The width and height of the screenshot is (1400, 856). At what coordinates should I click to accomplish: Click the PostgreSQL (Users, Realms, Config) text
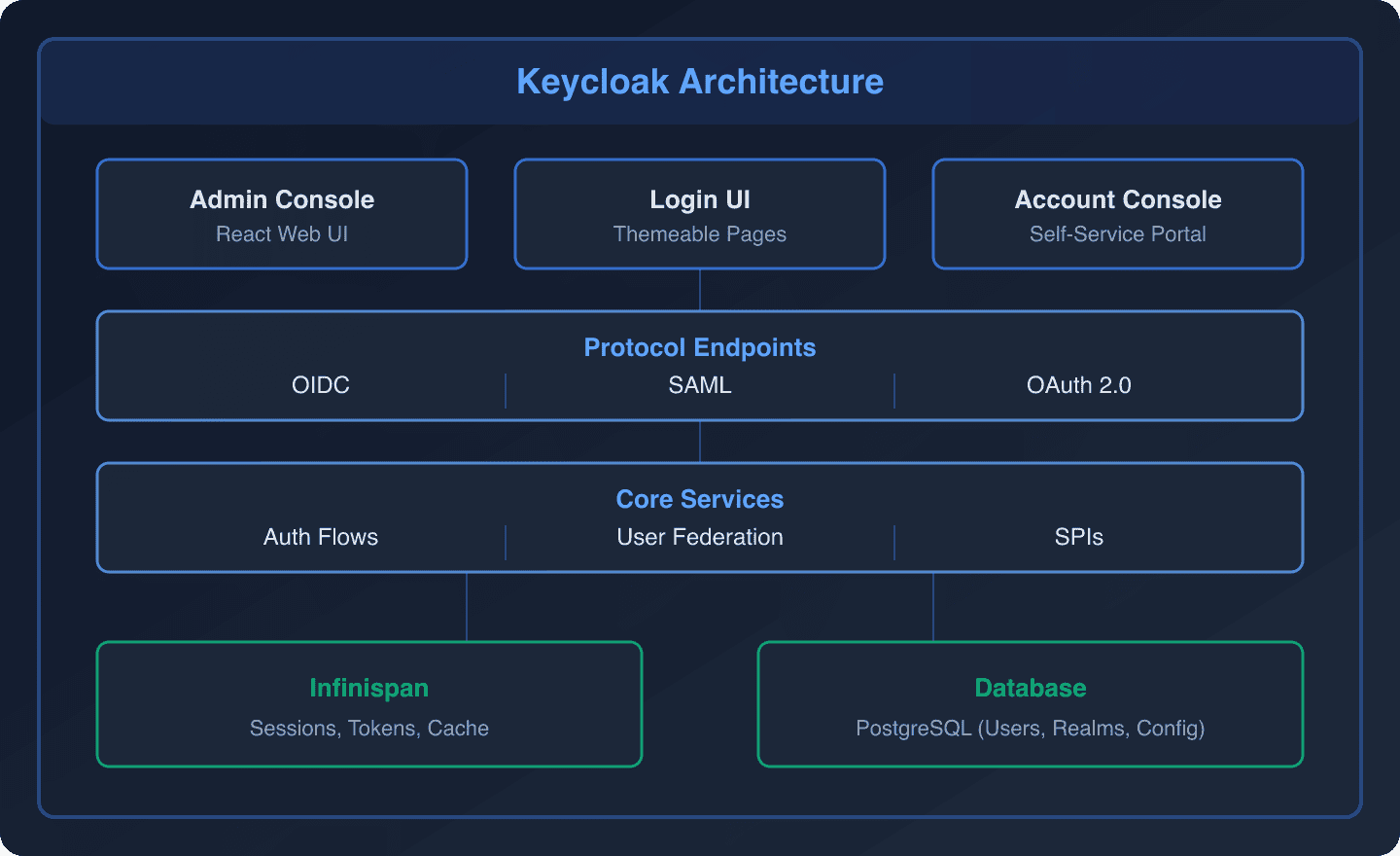1031,729
